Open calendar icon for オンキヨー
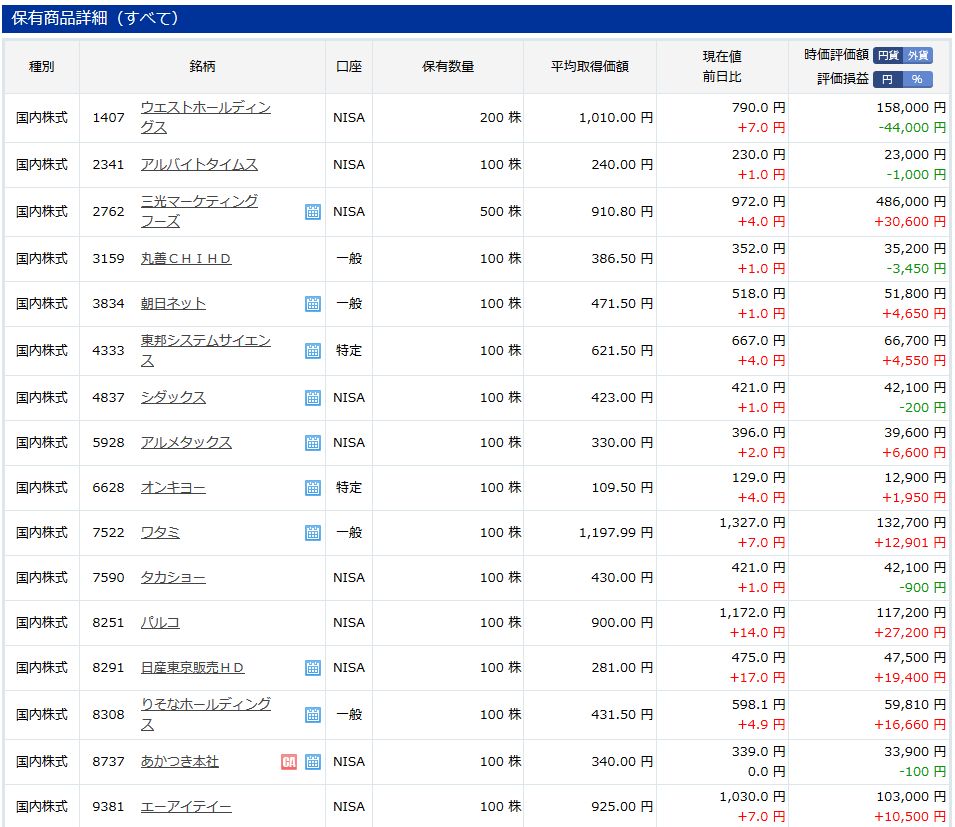 312,488
